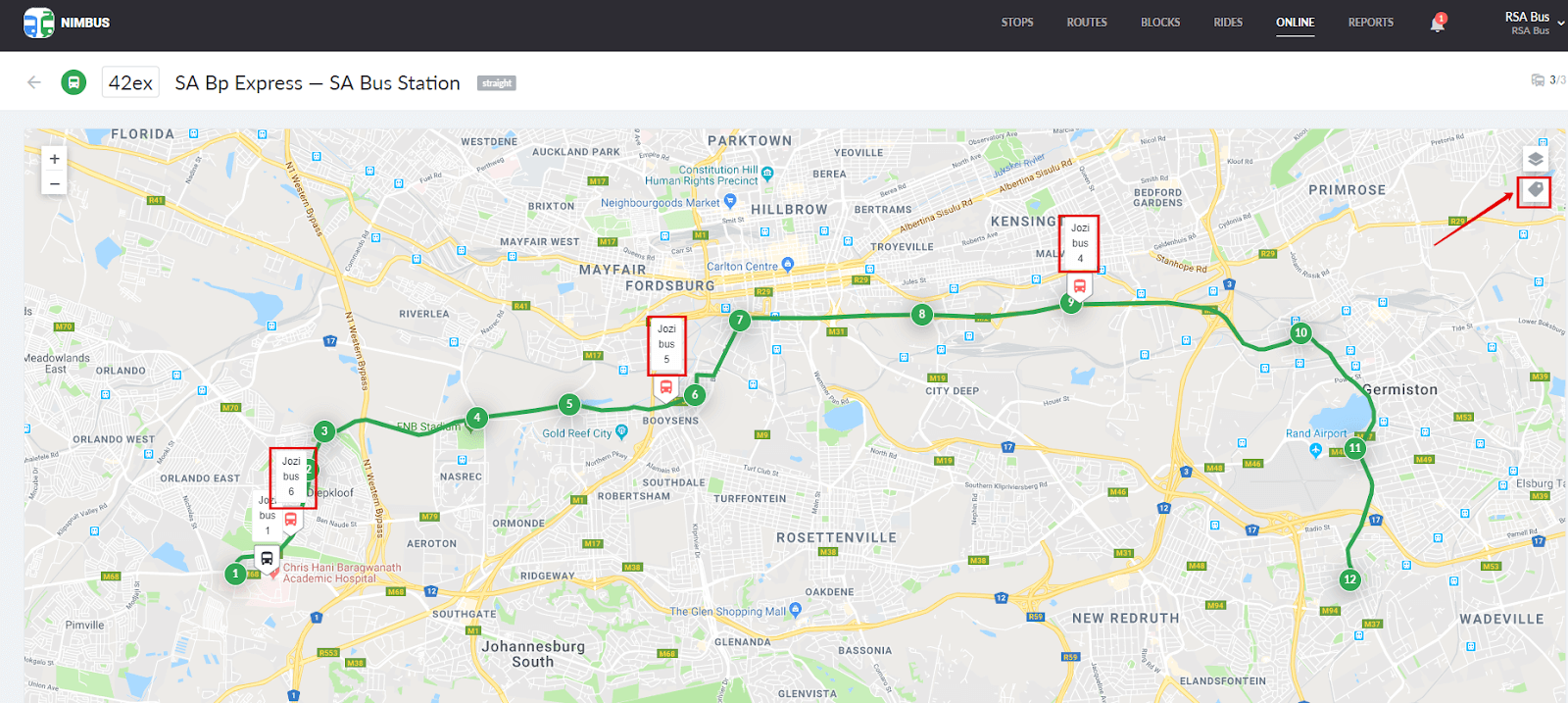Select stop marker 8 on the route
Screen dimensions: 1568x703
[921, 315]
